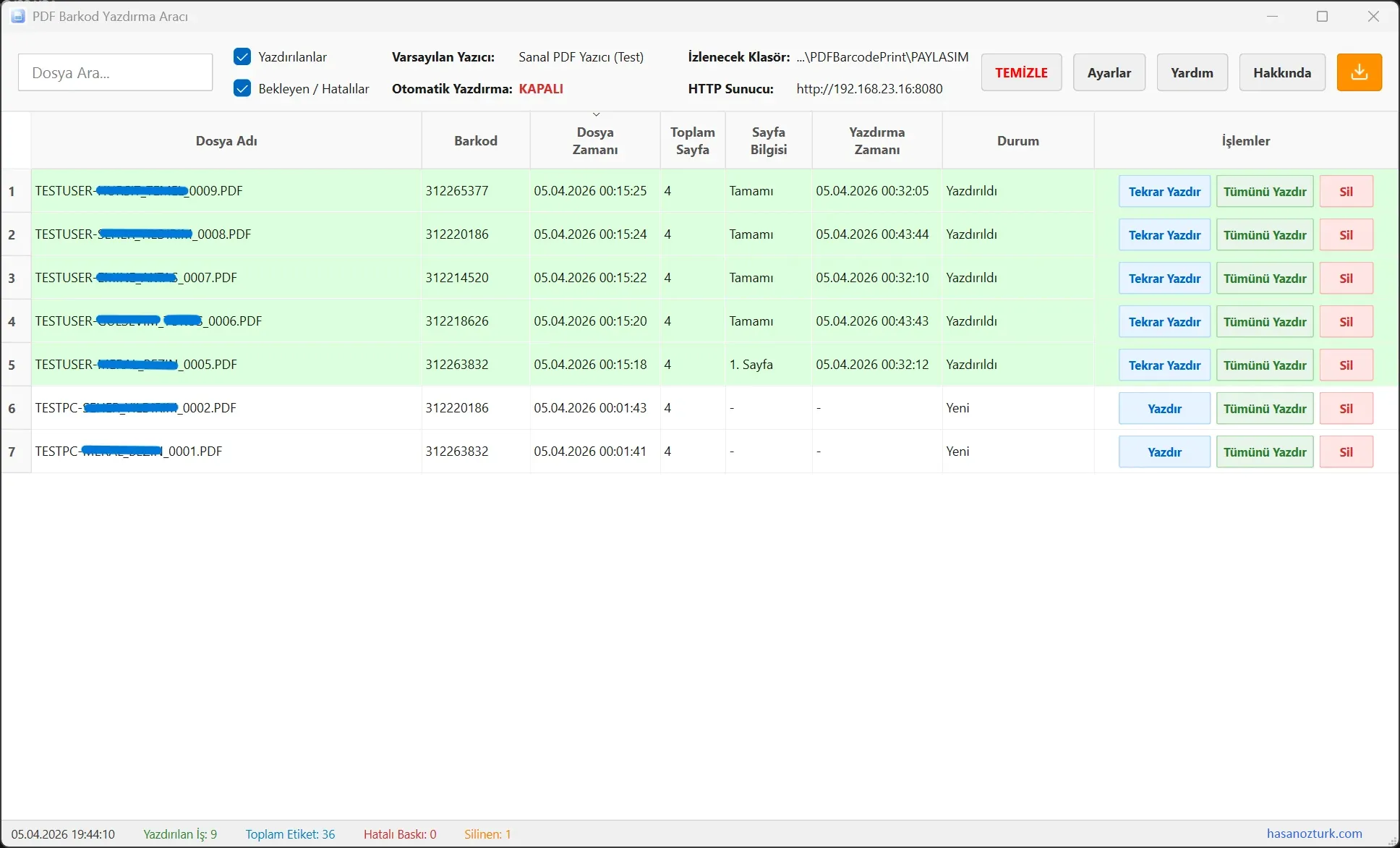Open the hasanozturk.com link
Image resolution: width=1400 pixels, height=848 pixels.
click(x=1314, y=834)
